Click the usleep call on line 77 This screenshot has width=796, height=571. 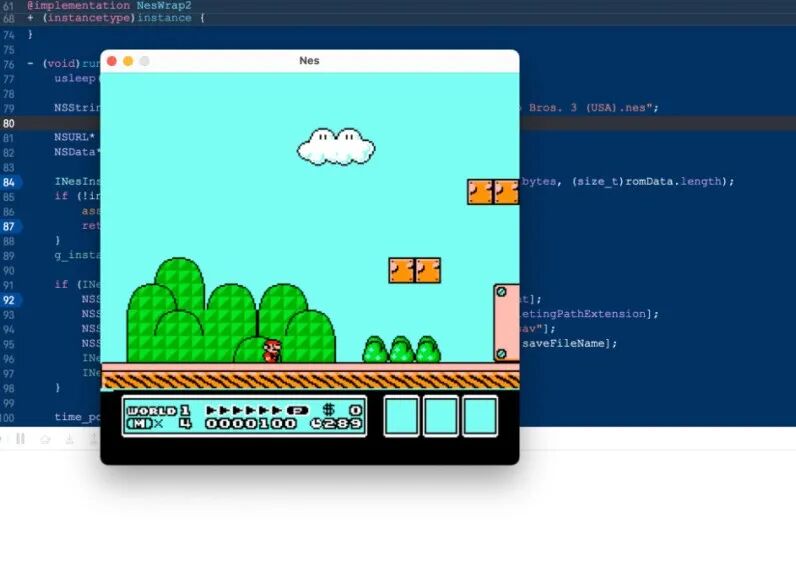75,78
